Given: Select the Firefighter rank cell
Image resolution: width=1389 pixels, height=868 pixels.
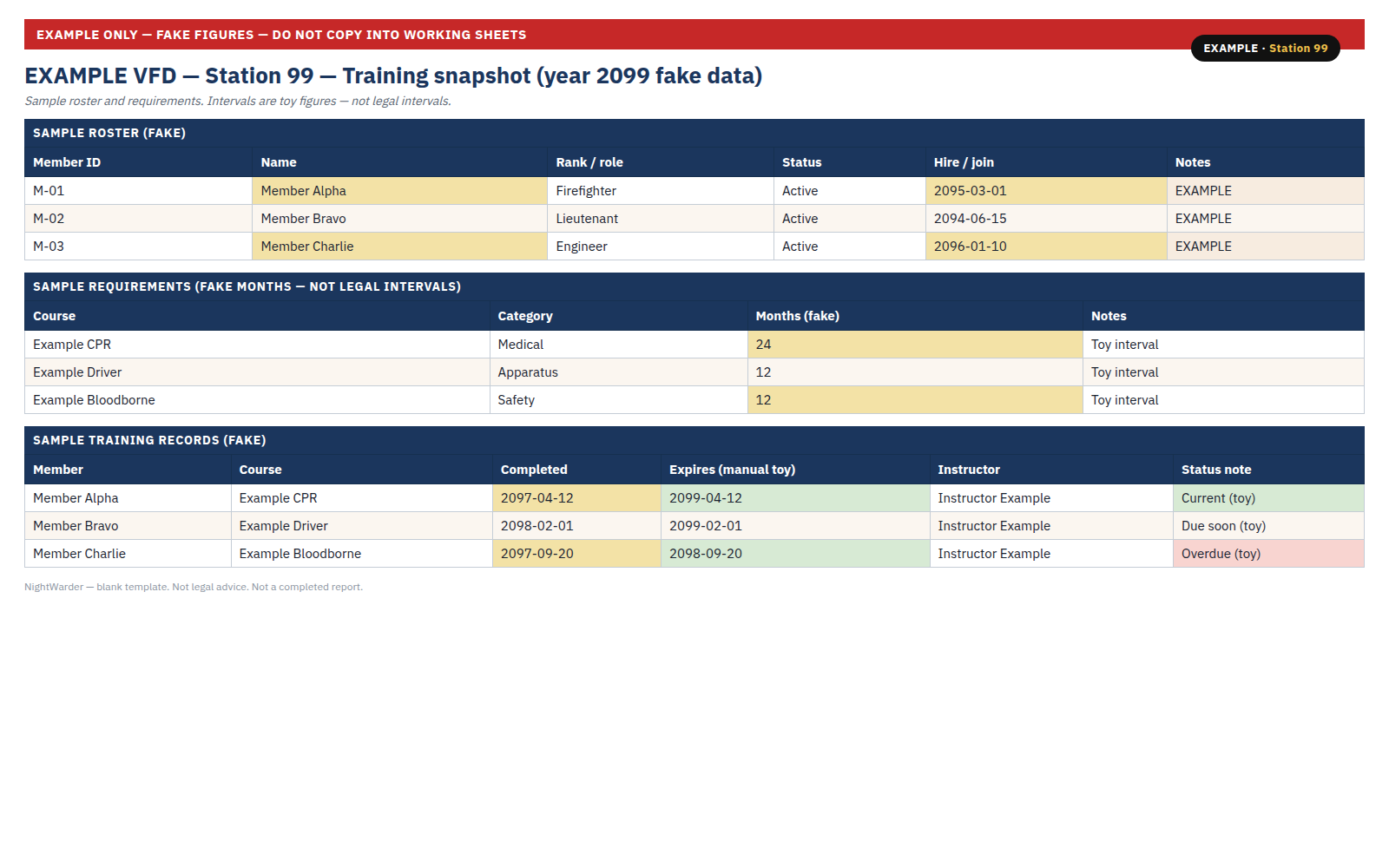Looking at the screenshot, I should coord(661,191).
